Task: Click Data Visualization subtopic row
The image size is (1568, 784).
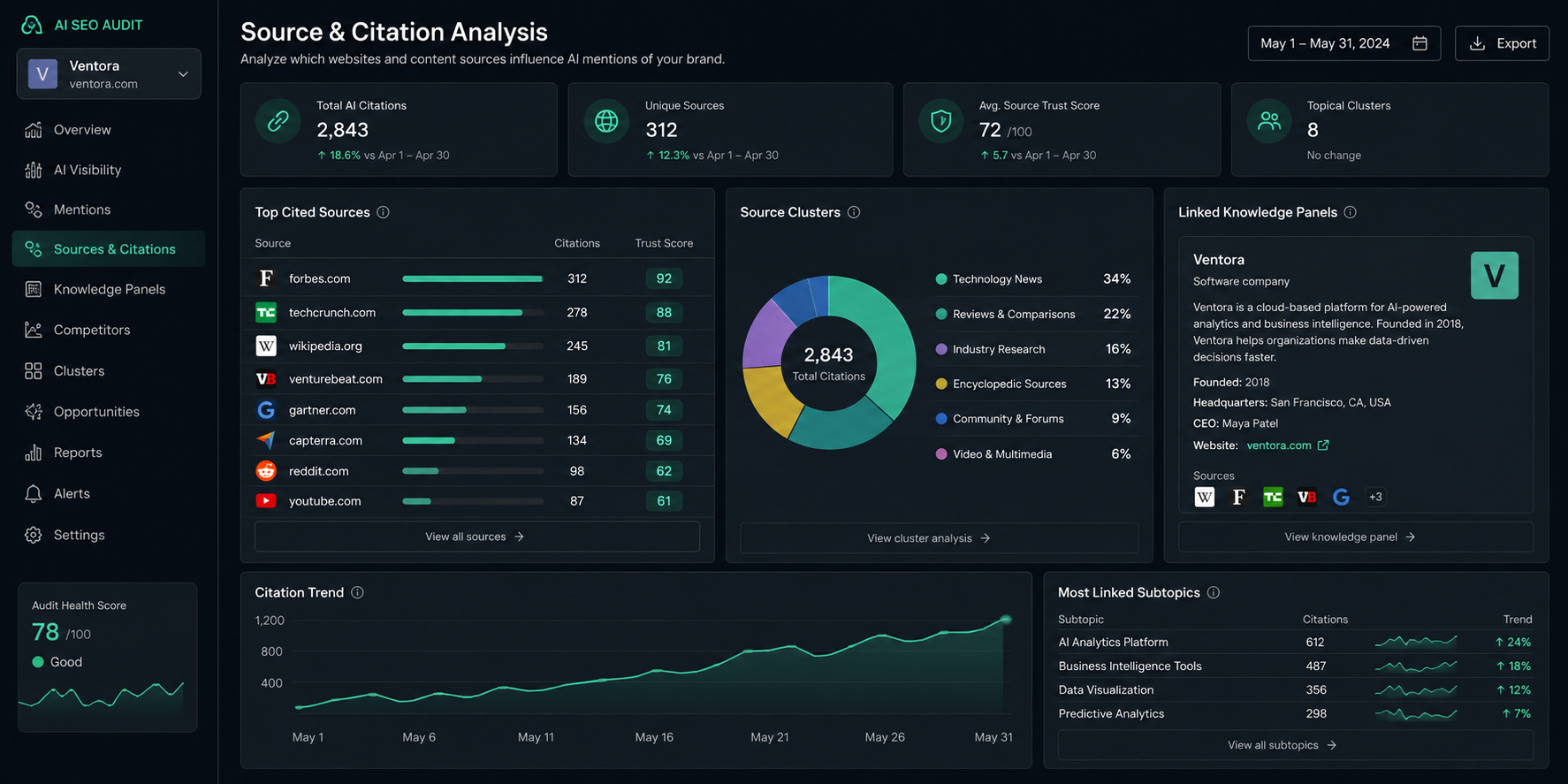Action: tap(1295, 690)
